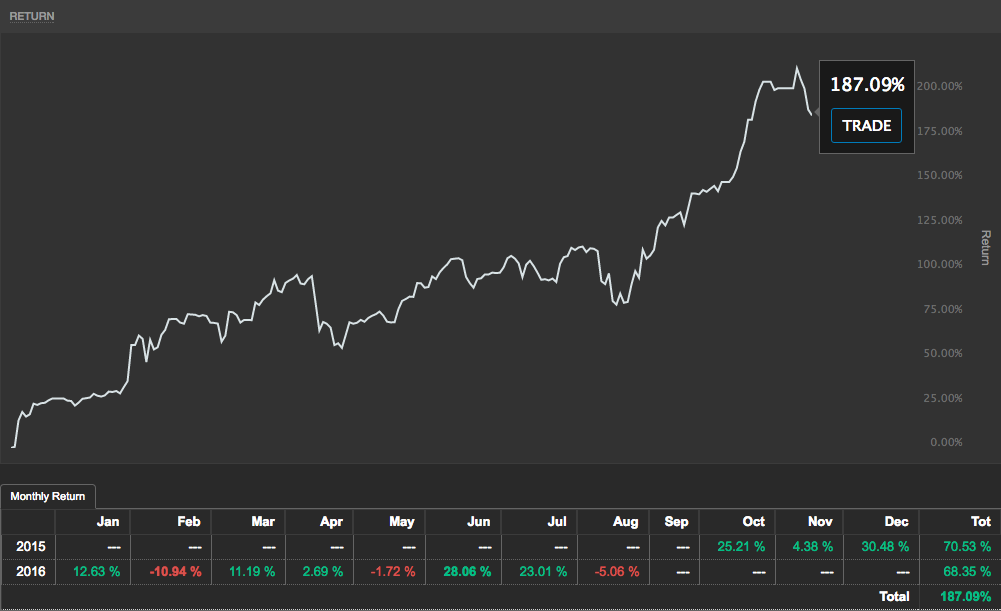Screen dimensions: 1001x611
Task: Click the 70.53 % yearly total cell
Action: click(x=965, y=547)
